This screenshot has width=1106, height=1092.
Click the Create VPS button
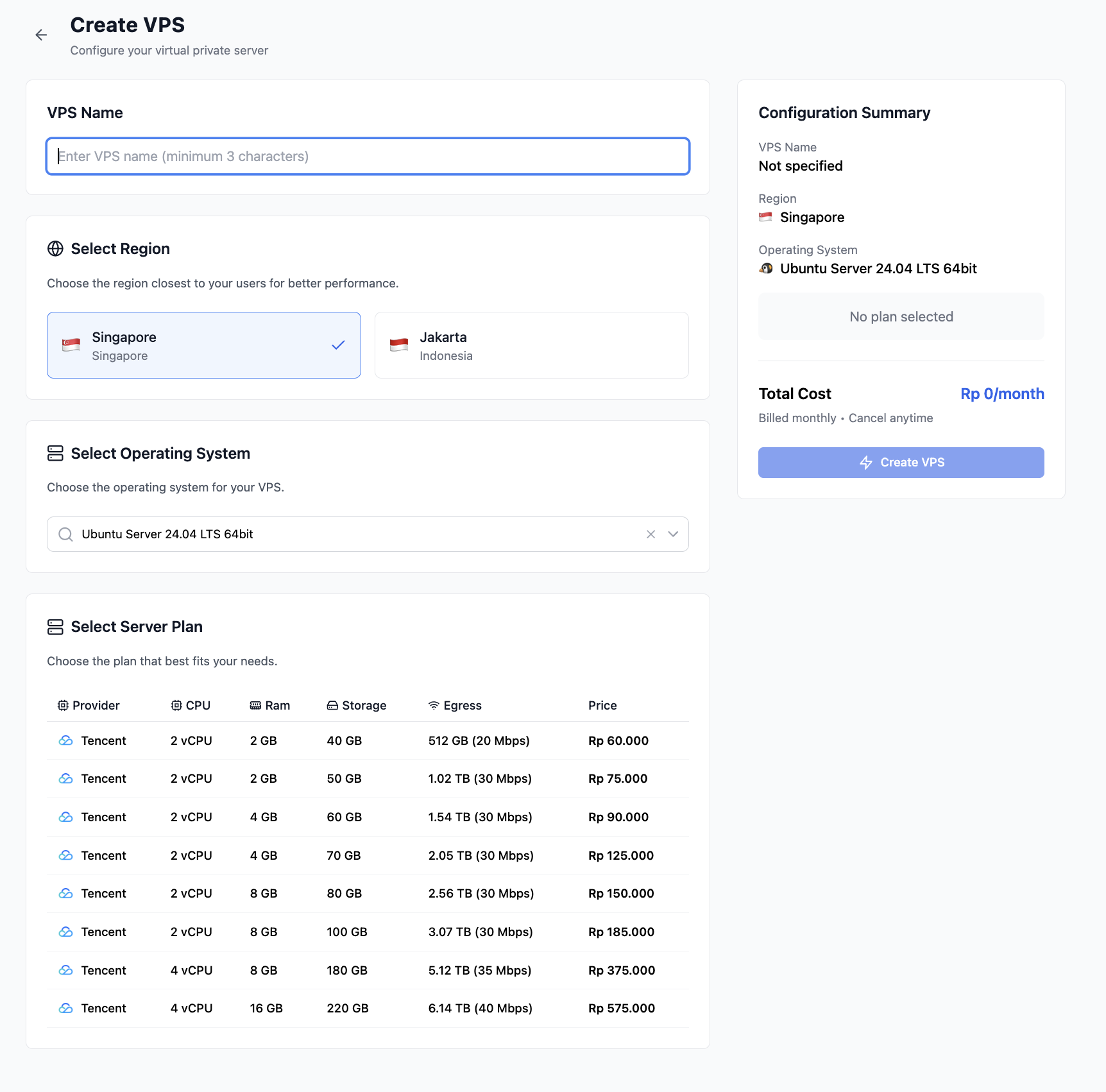coord(901,462)
